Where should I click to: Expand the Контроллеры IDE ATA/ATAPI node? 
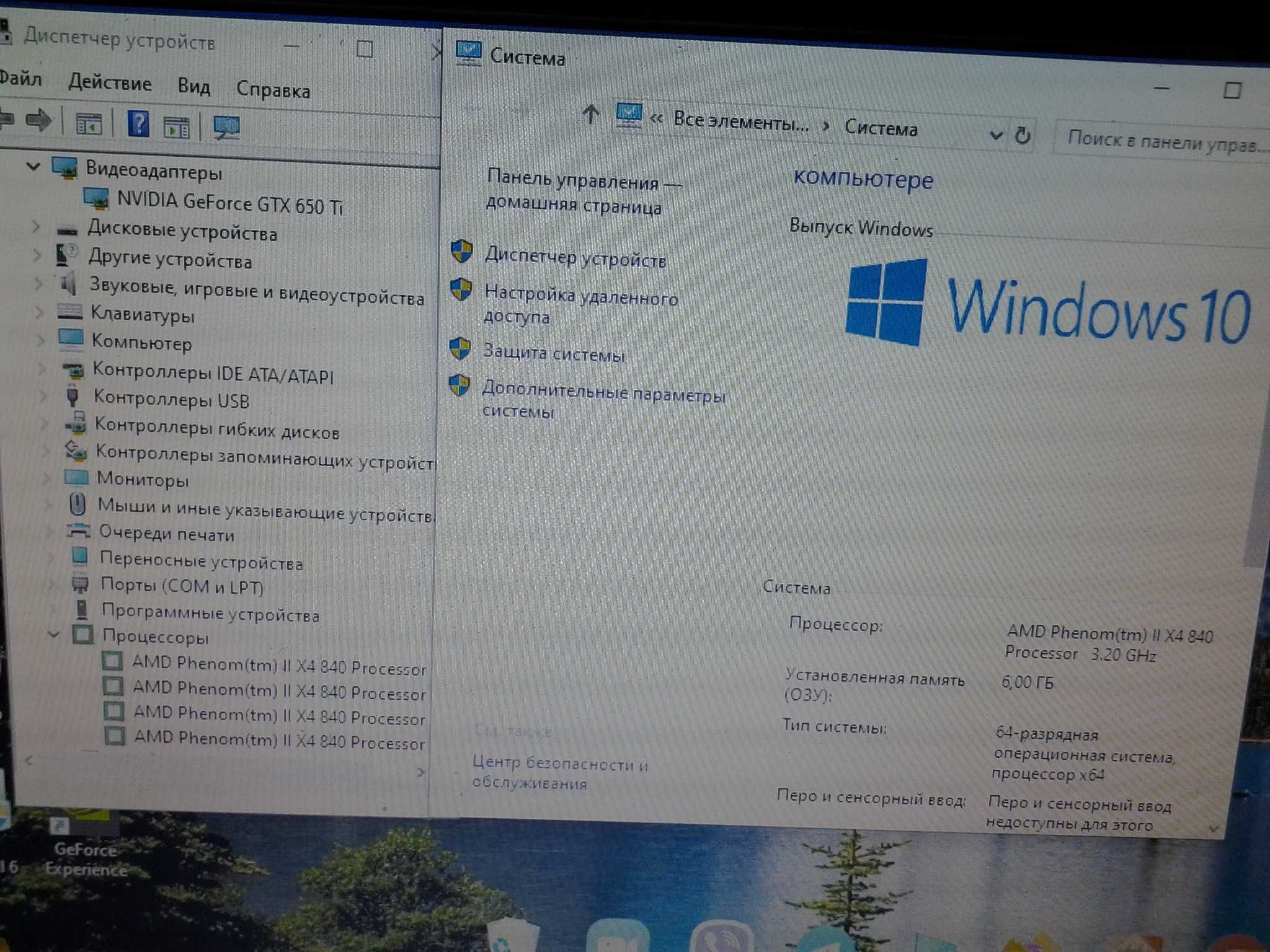coord(42,368)
